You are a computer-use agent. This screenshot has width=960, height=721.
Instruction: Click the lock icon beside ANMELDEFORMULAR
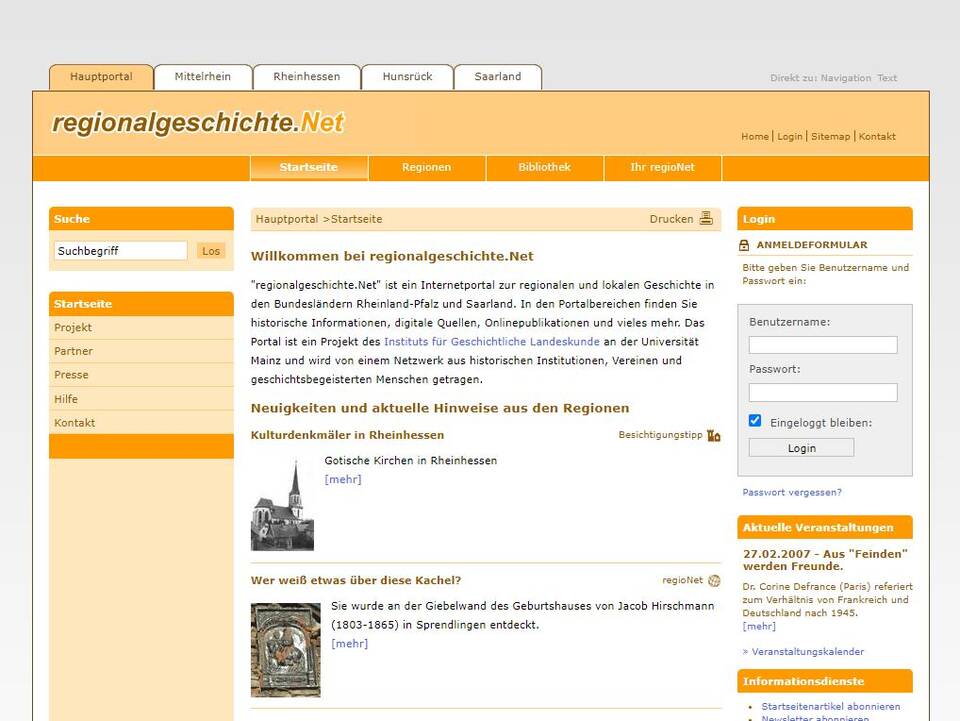pos(744,245)
